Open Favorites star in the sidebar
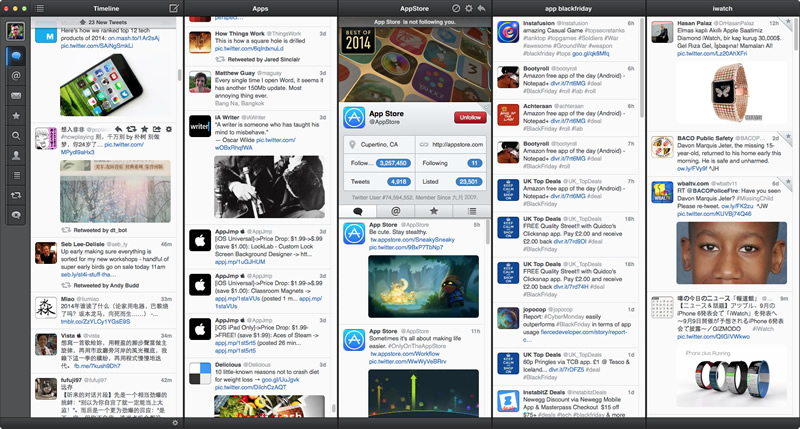Viewport: 800px width, 429px height. 16,116
